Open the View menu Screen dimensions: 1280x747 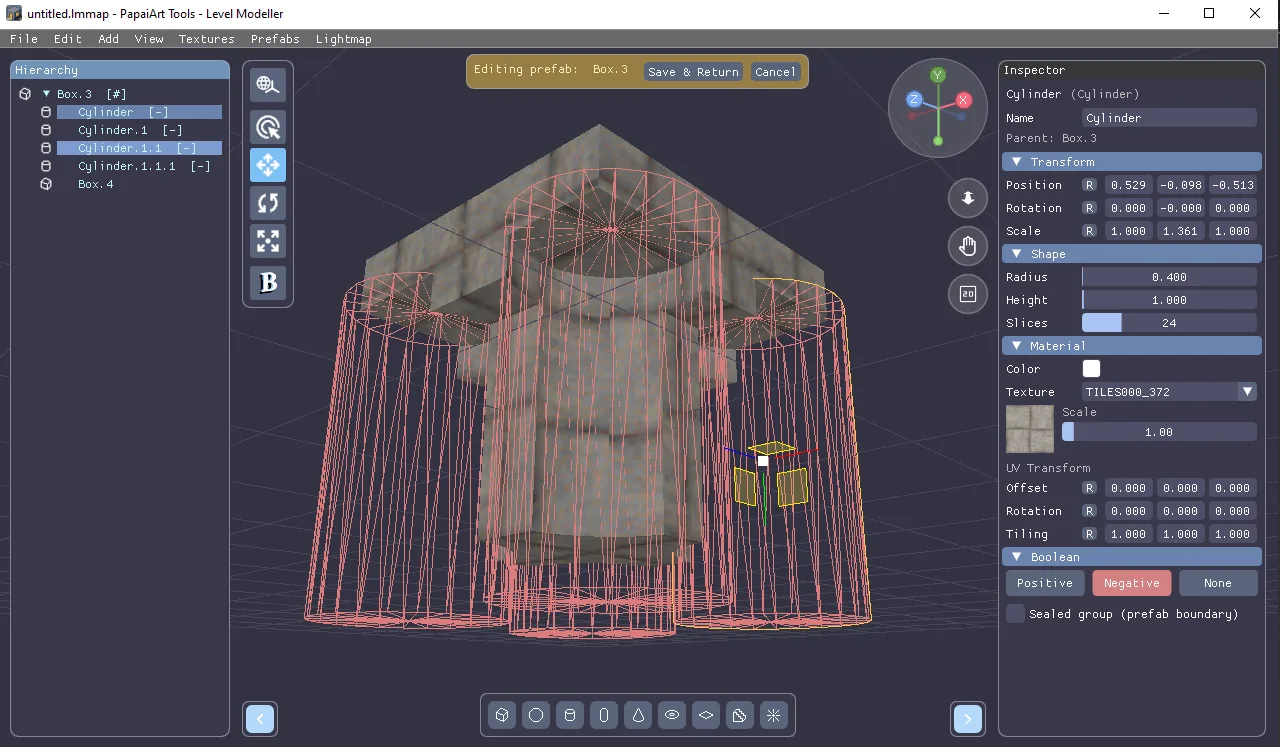coord(149,39)
